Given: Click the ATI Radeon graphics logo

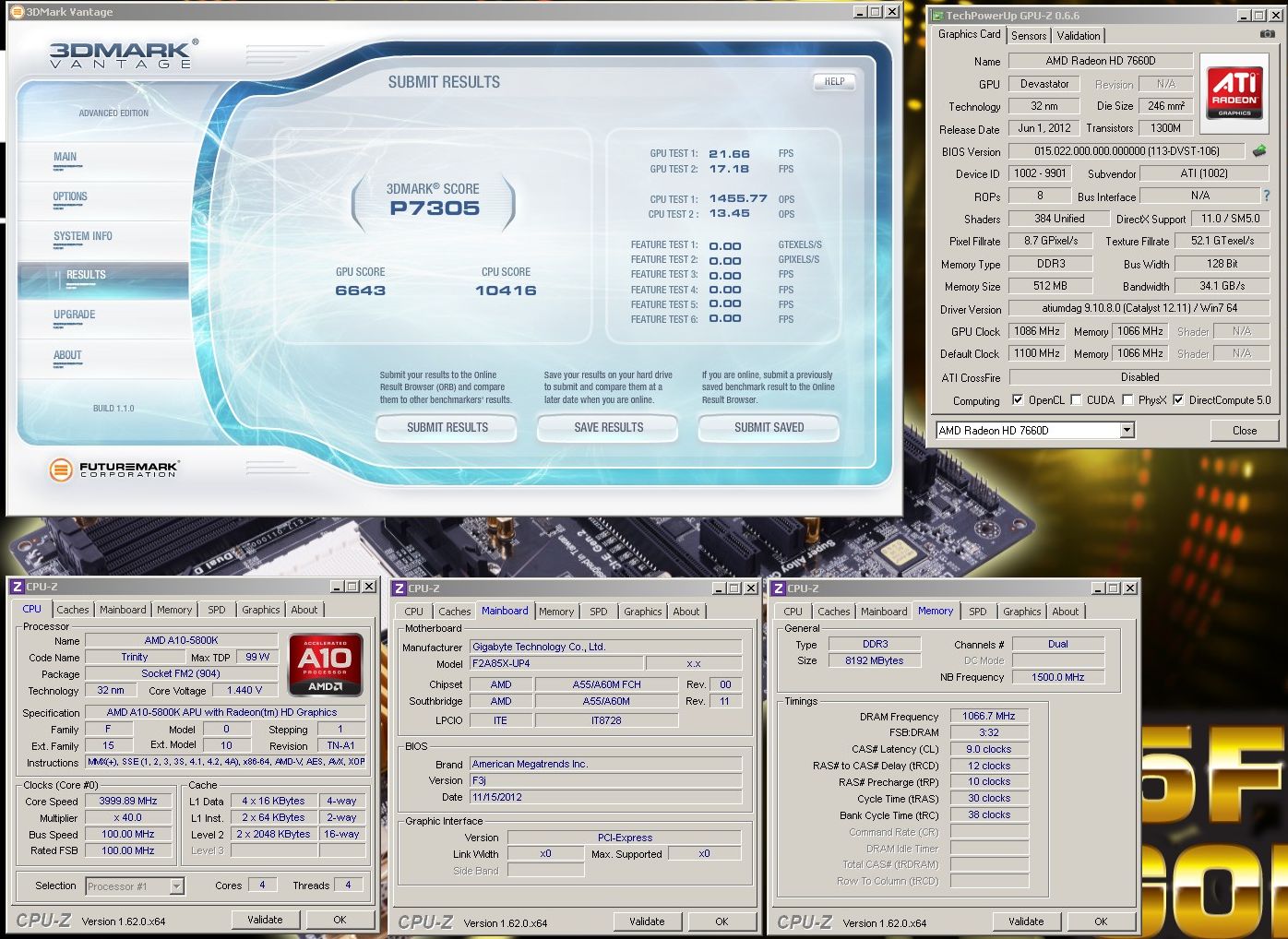Looking at the screenshot, I should pos(1234,91).
